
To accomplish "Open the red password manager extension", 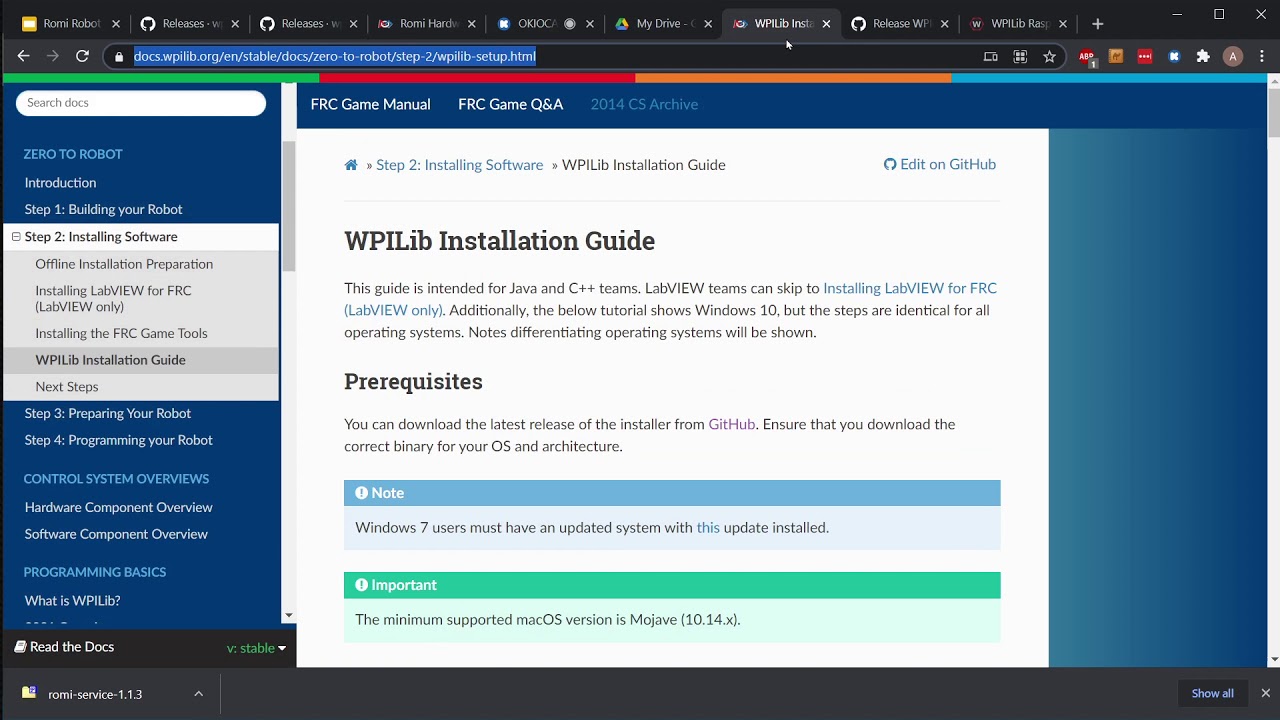I will point(1145,56).
